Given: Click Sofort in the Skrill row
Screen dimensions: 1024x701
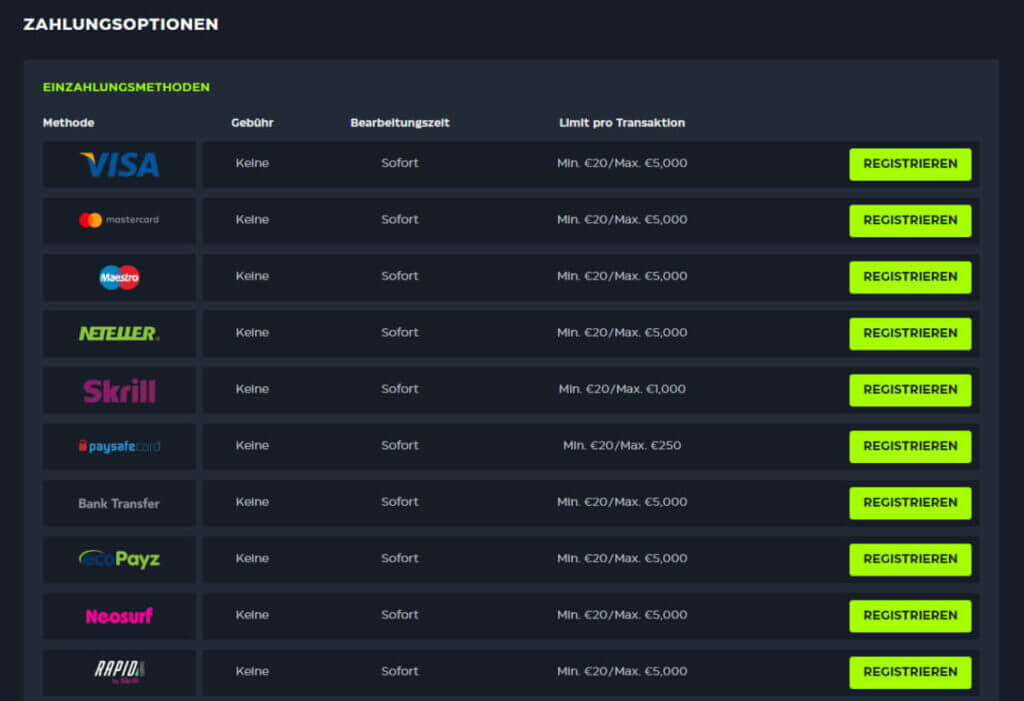Looking at the screenshot, I should (x=400, y=389).
